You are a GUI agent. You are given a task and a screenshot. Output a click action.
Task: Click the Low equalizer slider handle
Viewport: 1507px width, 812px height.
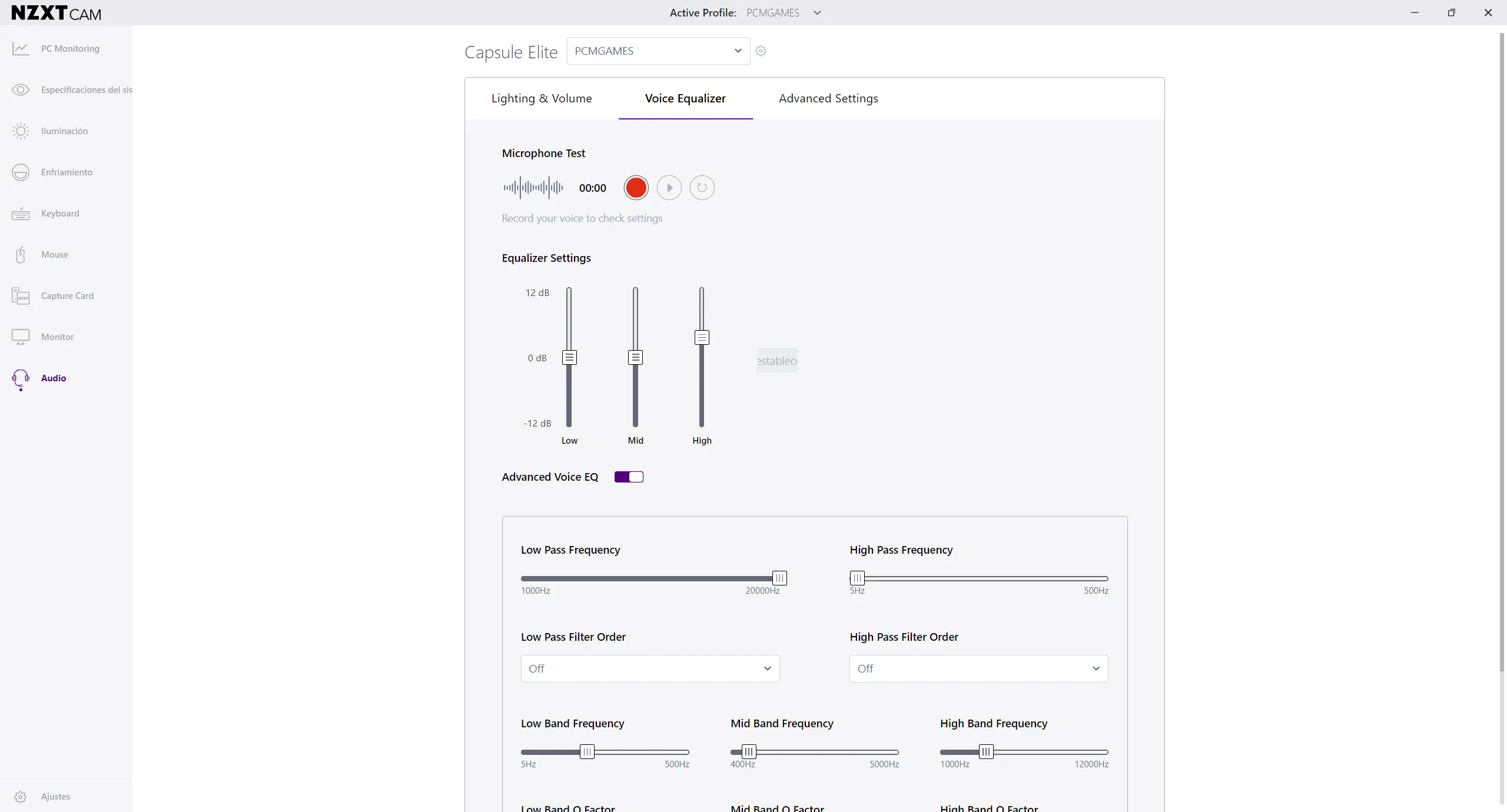click(x=569, y=357)
